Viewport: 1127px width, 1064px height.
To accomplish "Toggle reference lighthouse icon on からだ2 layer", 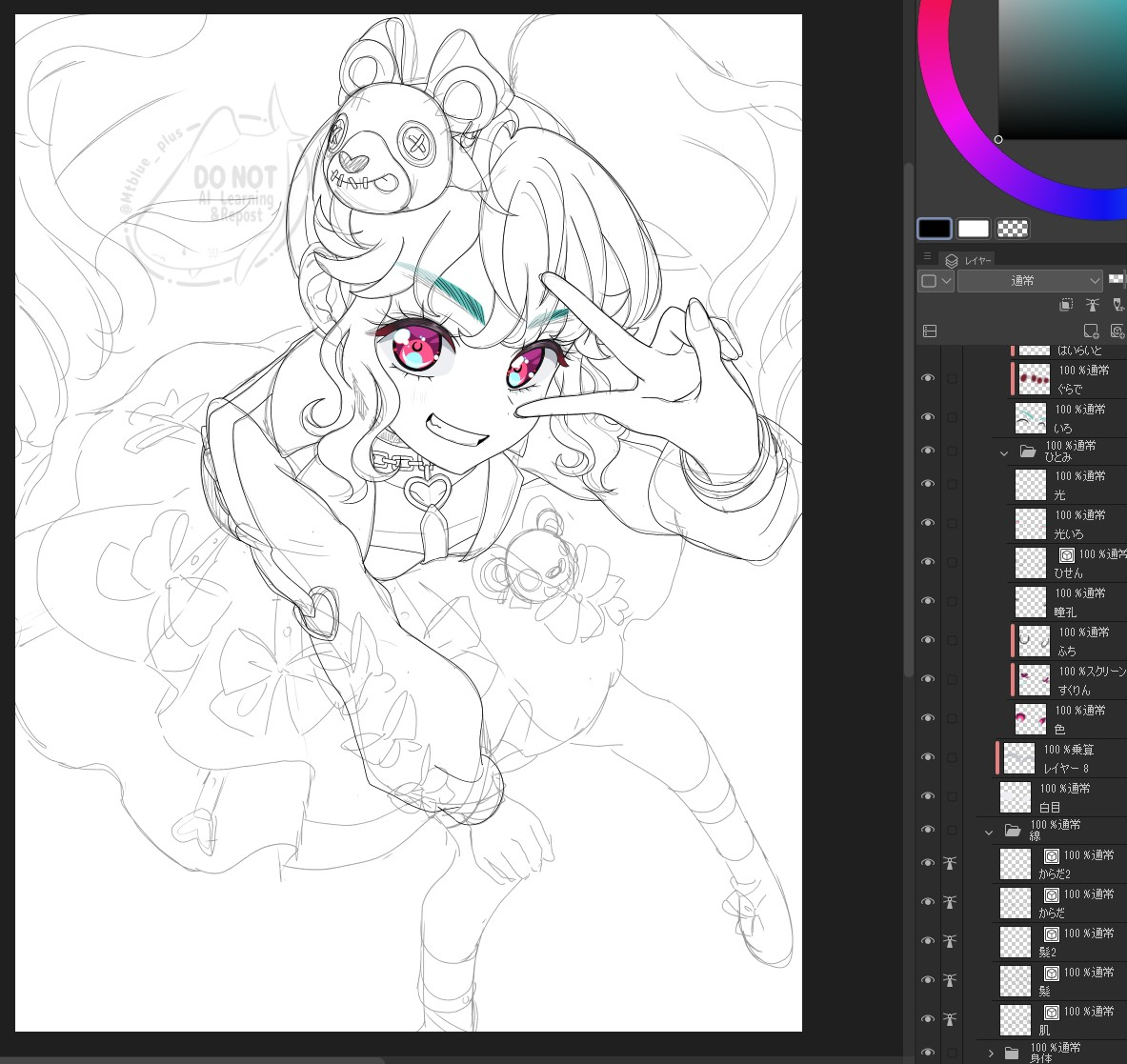I will tap(950, 863).
